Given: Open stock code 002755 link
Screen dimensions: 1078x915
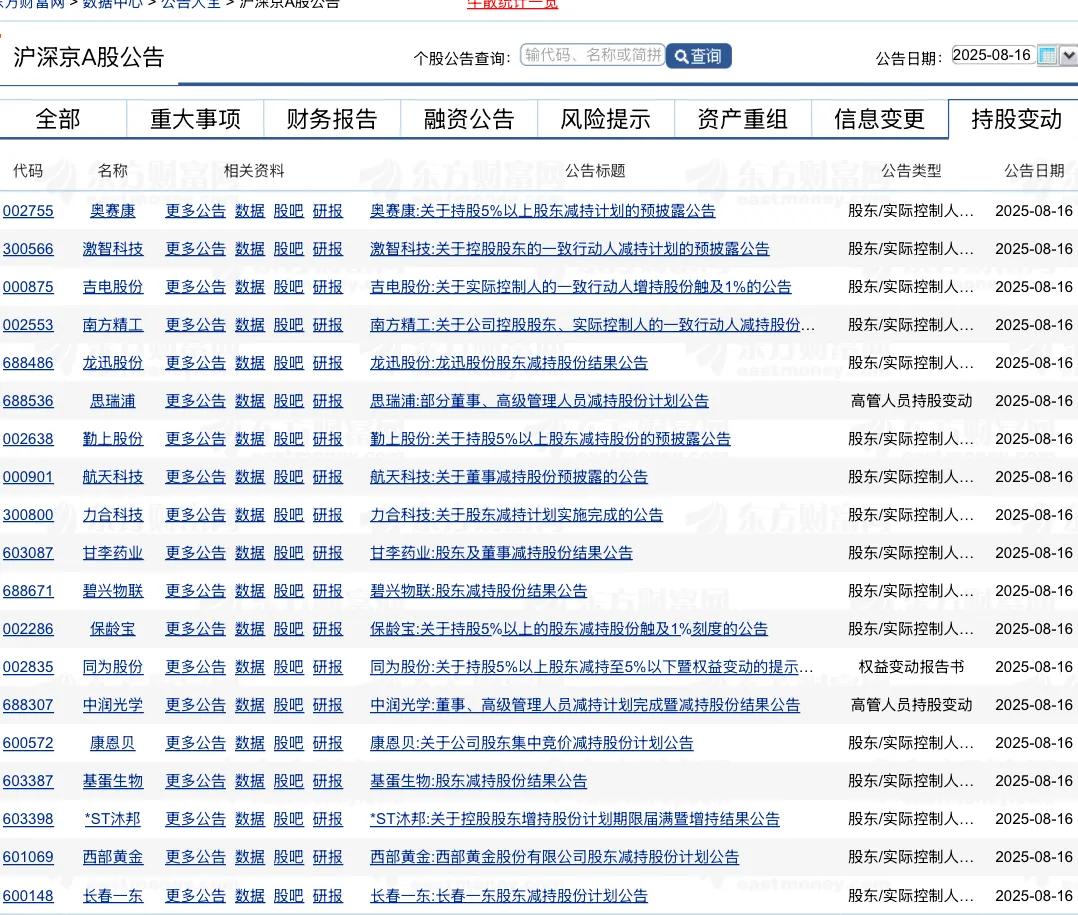Looking at the screenshot, I should click(28, 211).
